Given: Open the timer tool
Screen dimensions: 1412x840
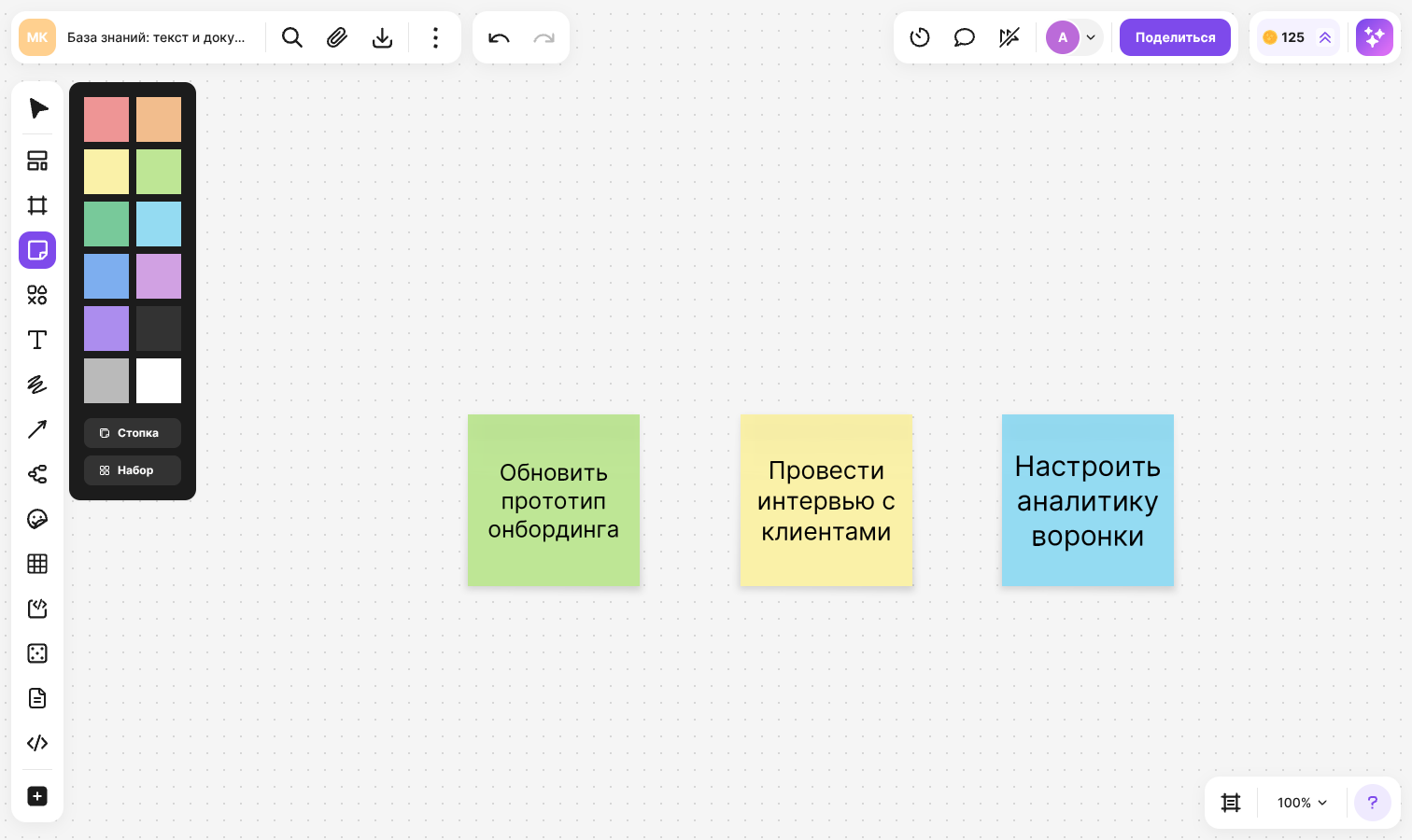Looking at the screenshot, I should pos(920,37).
